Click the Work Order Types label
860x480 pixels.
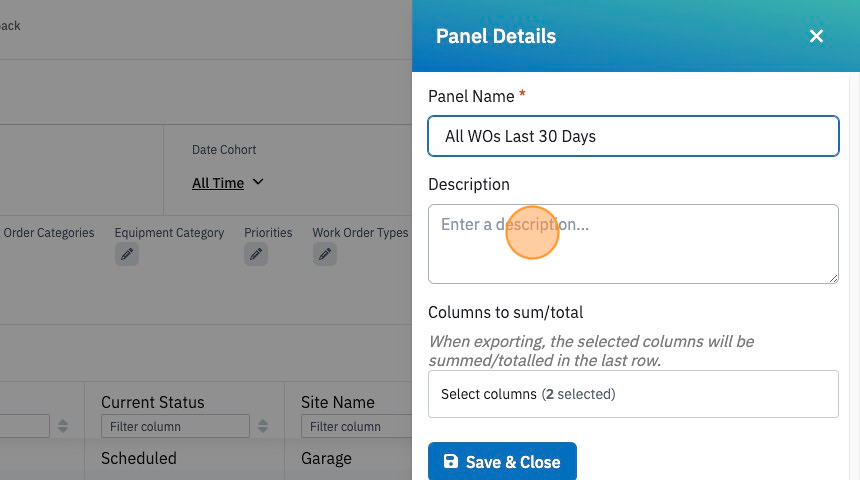(360, 233)
